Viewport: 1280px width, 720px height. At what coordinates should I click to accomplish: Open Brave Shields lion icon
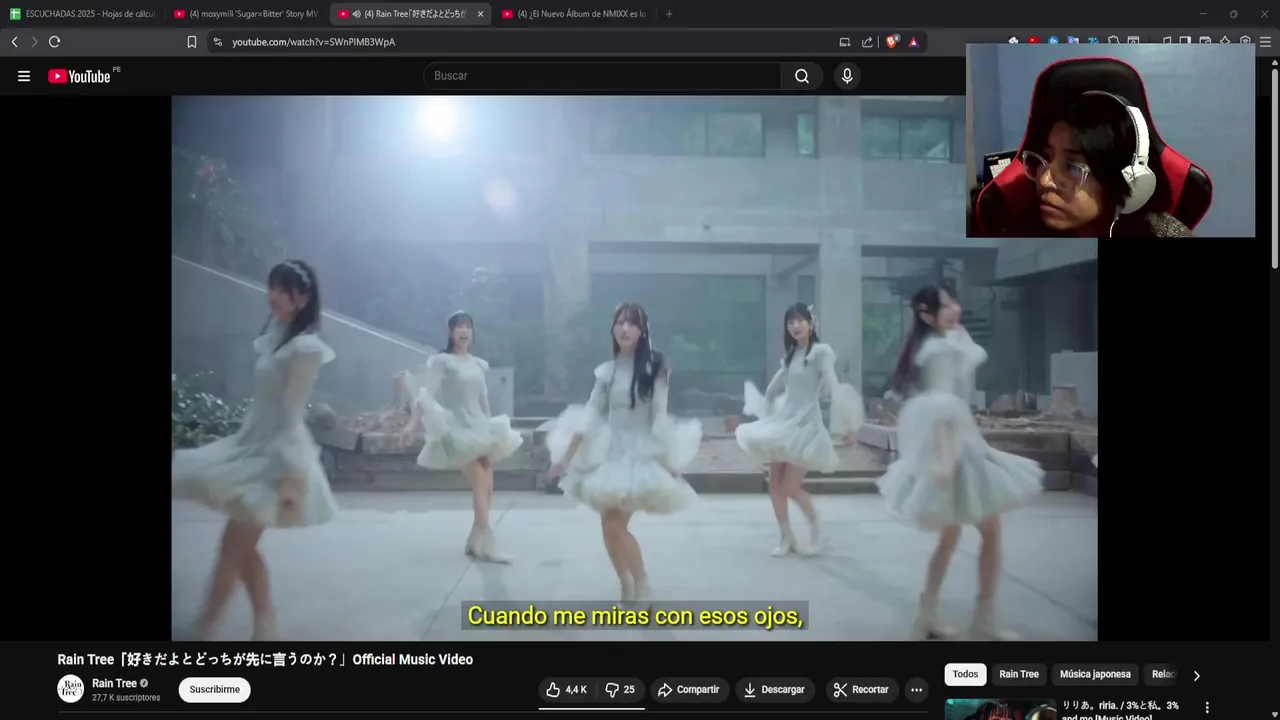coord(892,42)
